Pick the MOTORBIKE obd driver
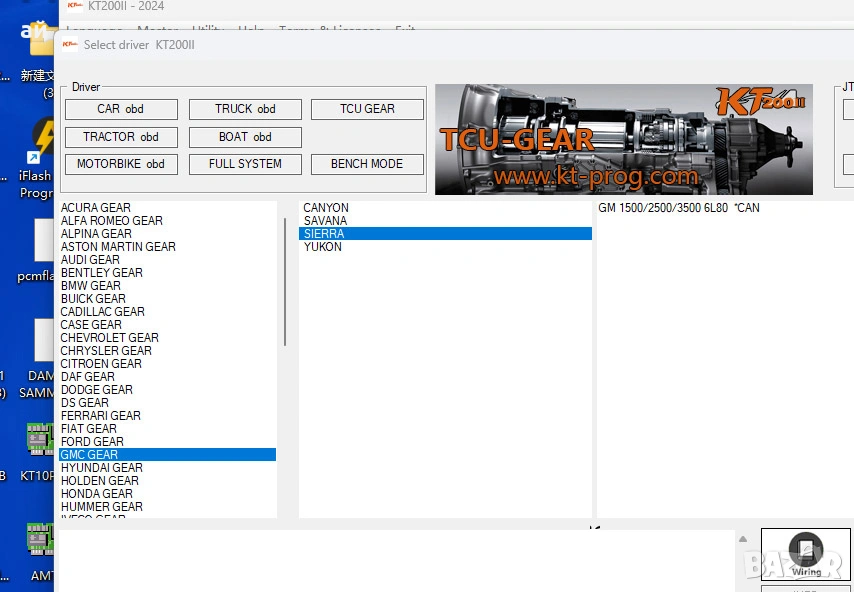Screen dimensions: 854x592 (121, 164)
